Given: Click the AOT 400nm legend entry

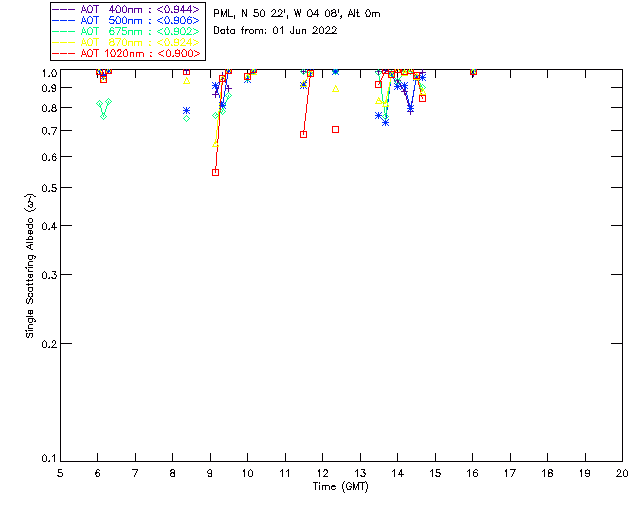Looking at the screenshot, I should click(x=126, y=9).
